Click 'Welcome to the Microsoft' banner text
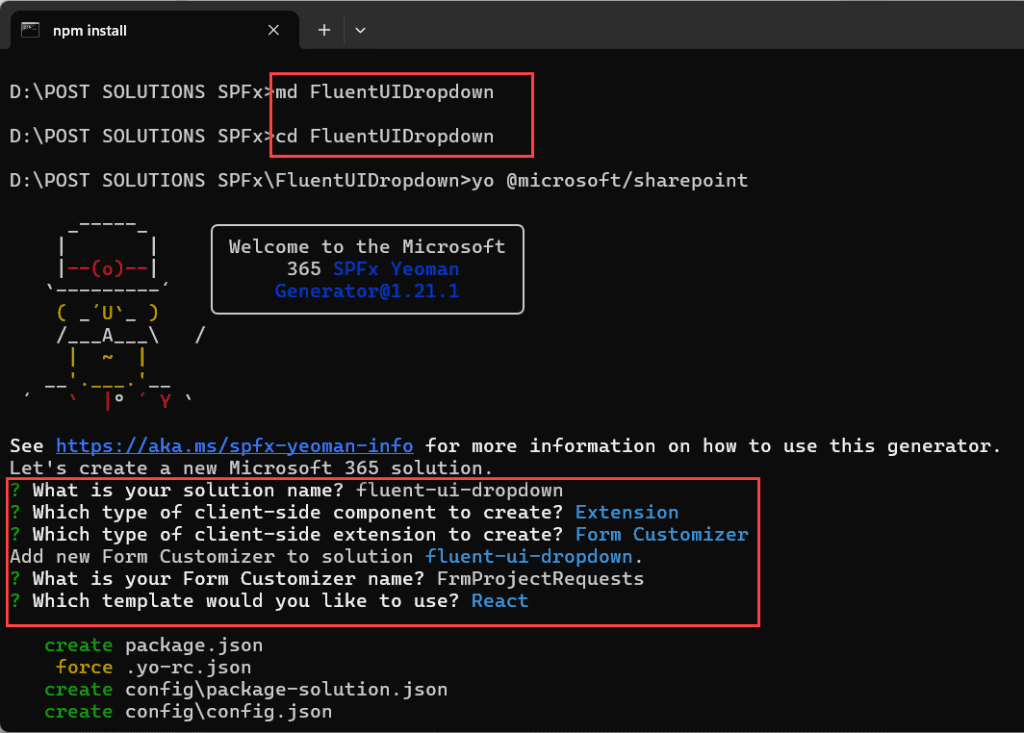The width and height of the screenshot is (1024, 733). pos(367,246)
